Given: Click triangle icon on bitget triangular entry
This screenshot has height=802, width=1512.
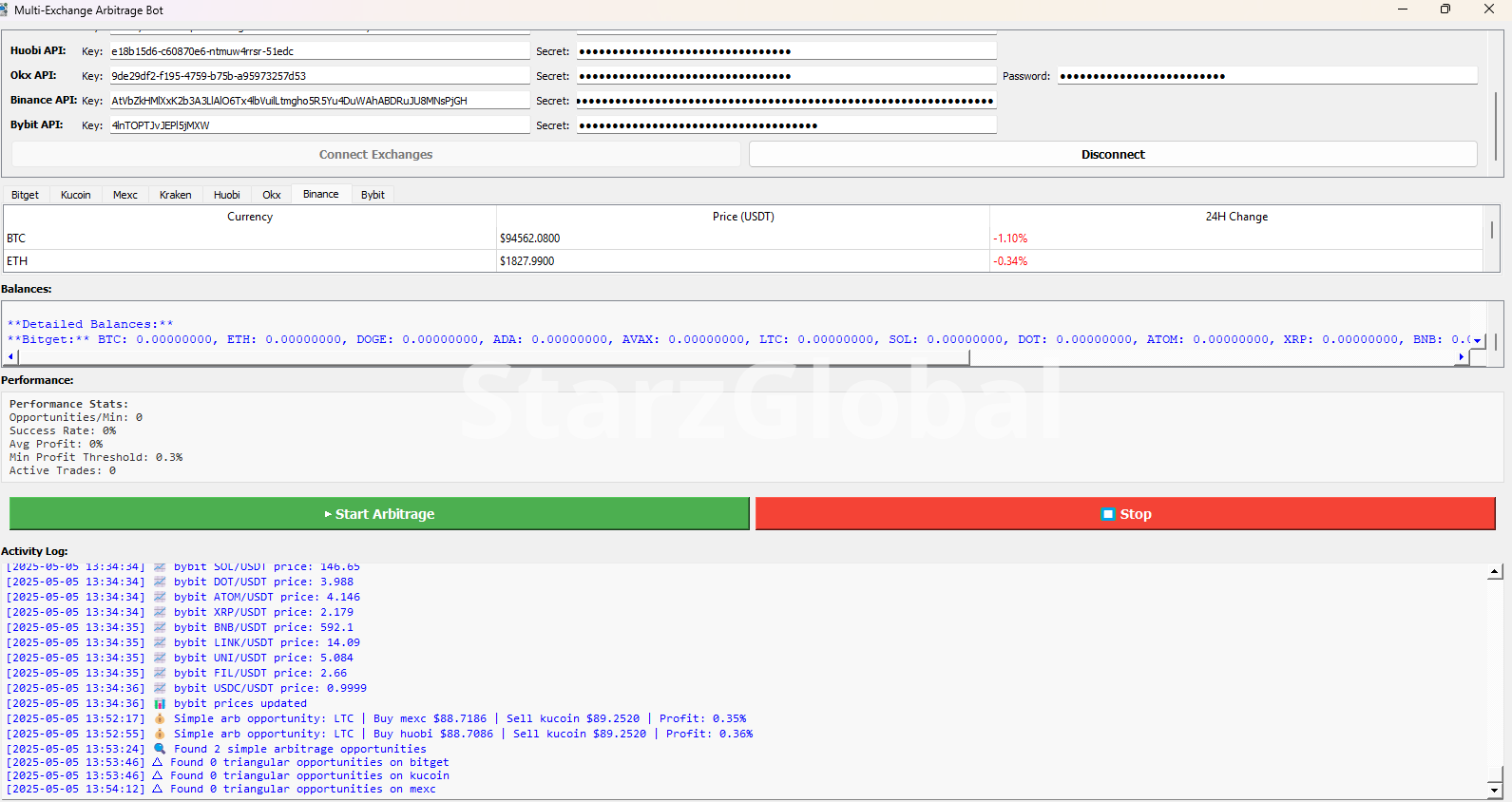Looking at the screenshot, I should tap(158, 762).
